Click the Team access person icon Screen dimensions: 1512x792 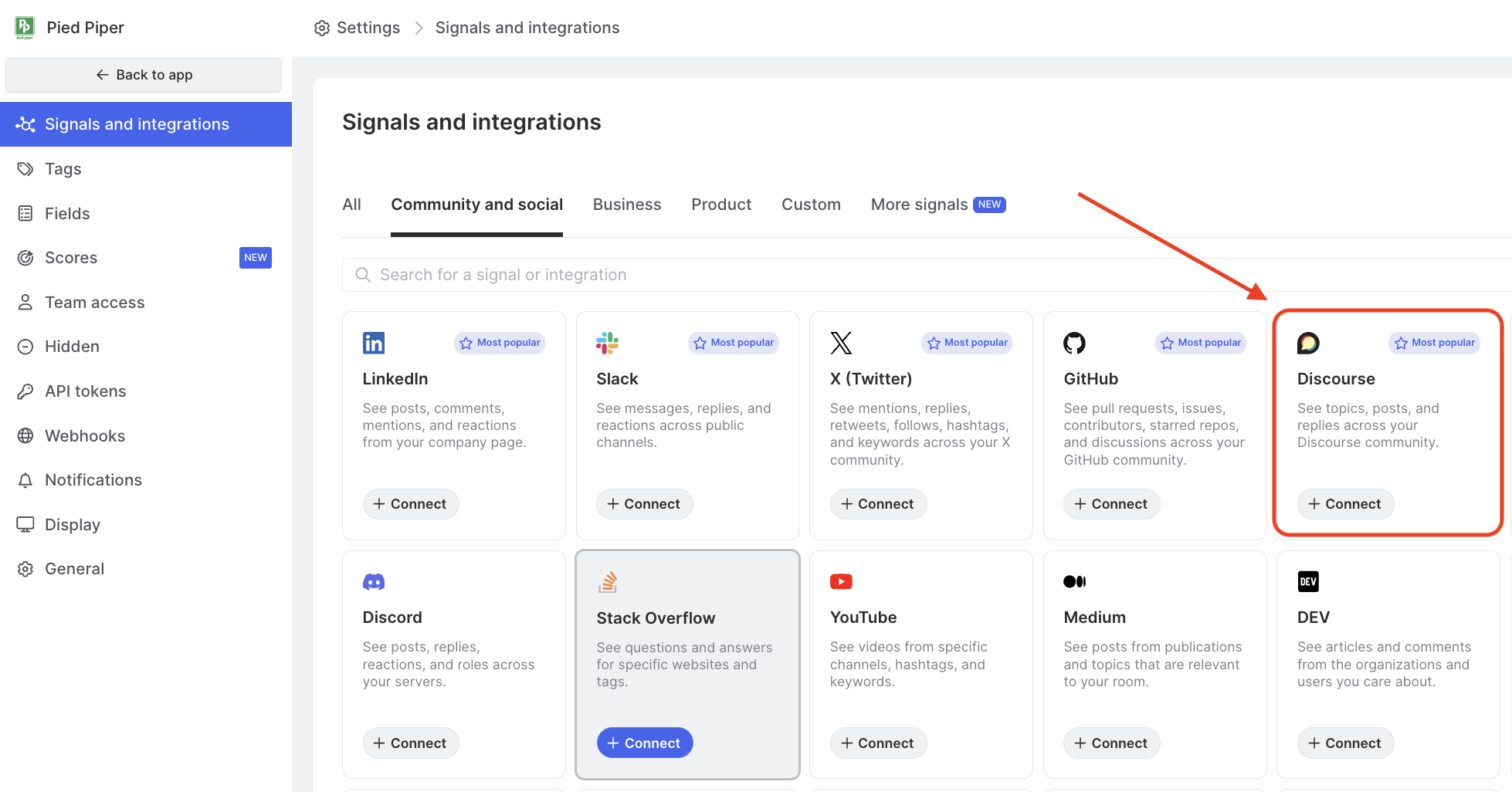25,302
